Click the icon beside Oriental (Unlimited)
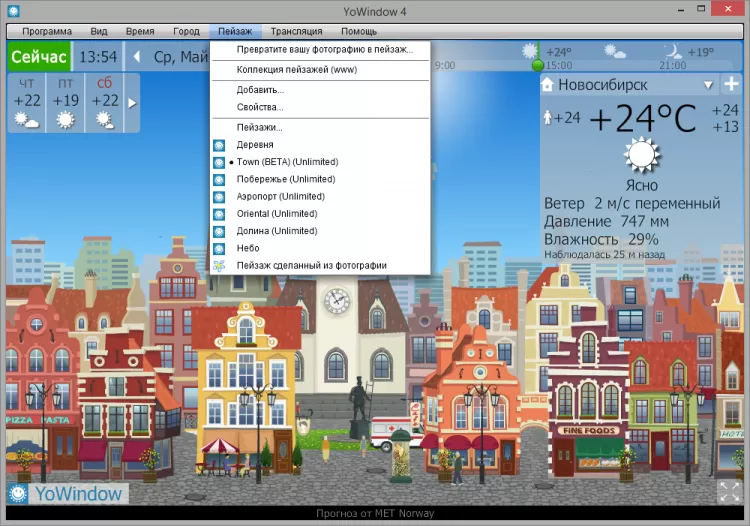The height and width of the screenshot is (526, 750). 219,214
